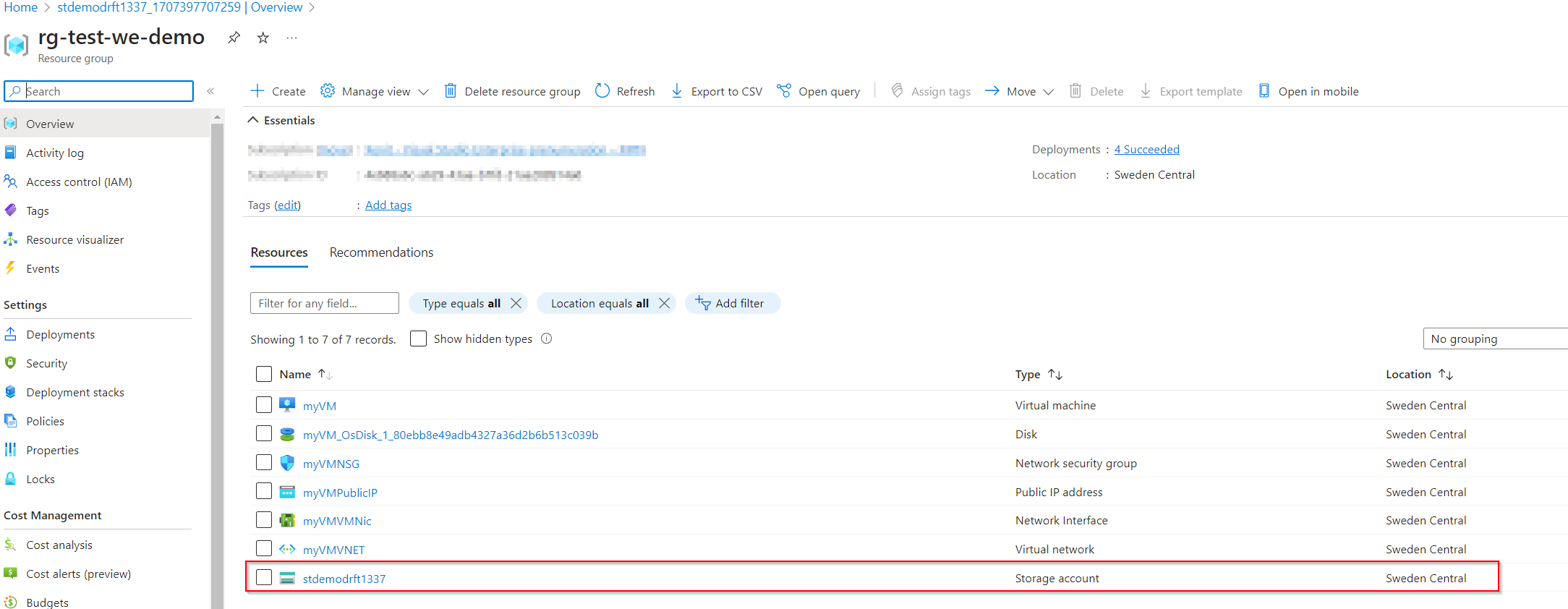Open the stdemodrft1337 storage account link

coord(344,579)
